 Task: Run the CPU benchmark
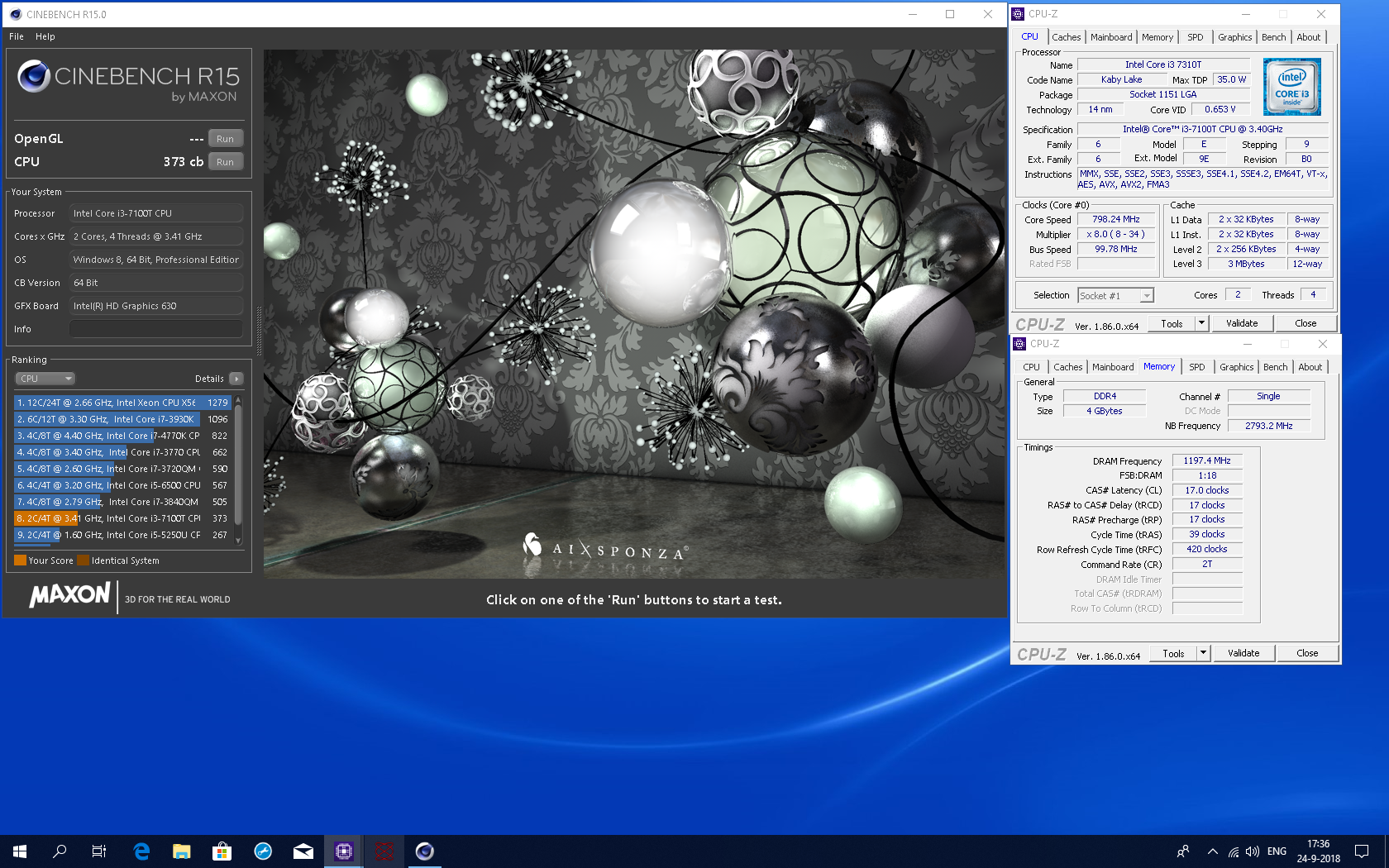tap(226, 162)
